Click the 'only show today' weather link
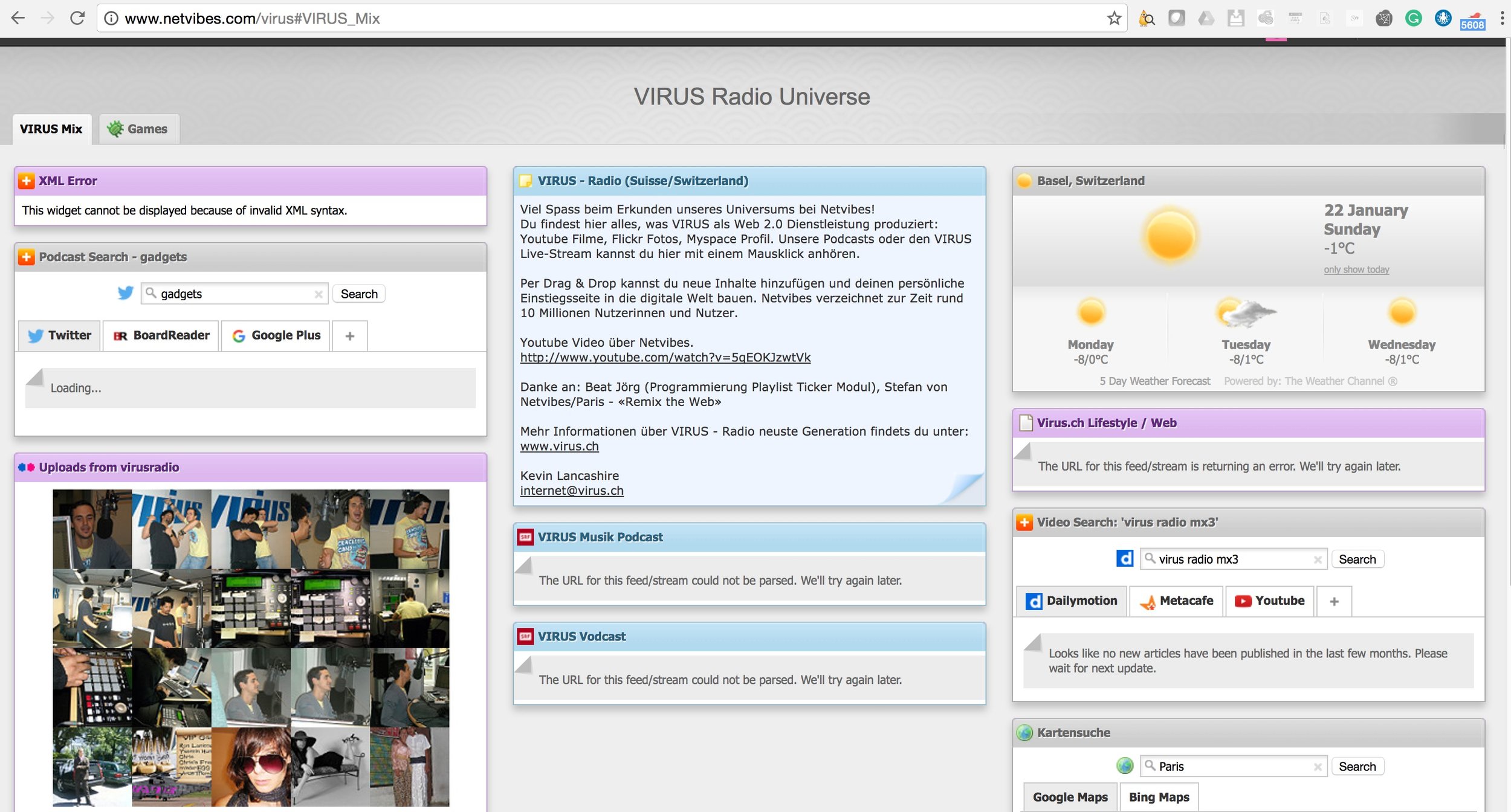Viewport: 1511px width, 812px height. tap(1356, 269)
